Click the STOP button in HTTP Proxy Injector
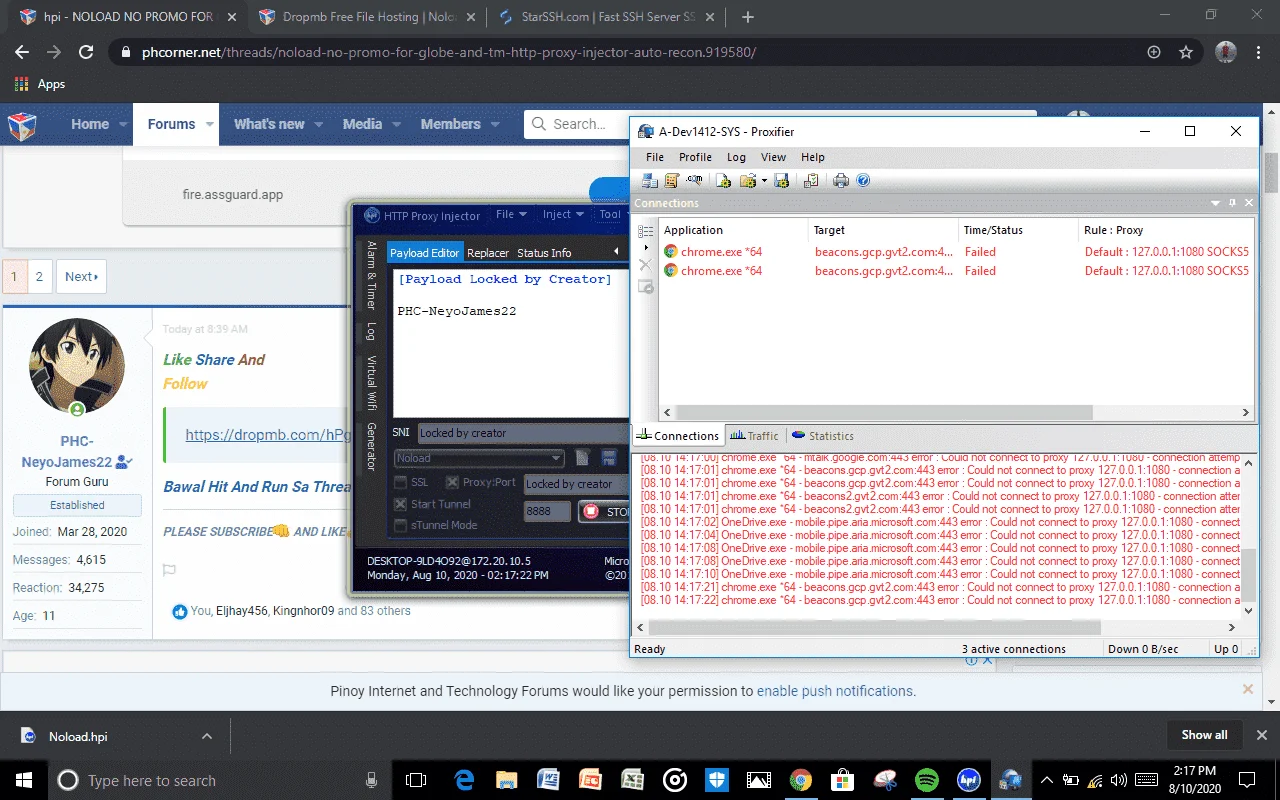This screenshot has height=800, width=1280. point(604,511)
